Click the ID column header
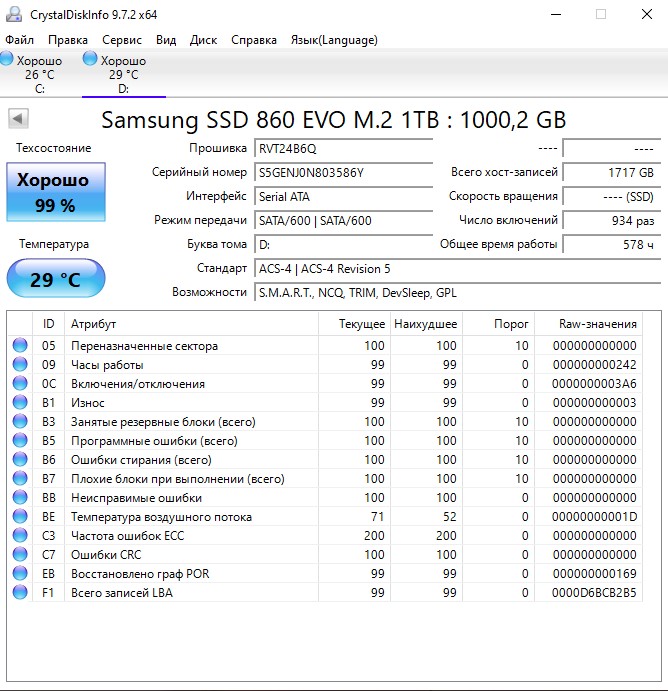The image size is (668, 691). tap(48, 324)
